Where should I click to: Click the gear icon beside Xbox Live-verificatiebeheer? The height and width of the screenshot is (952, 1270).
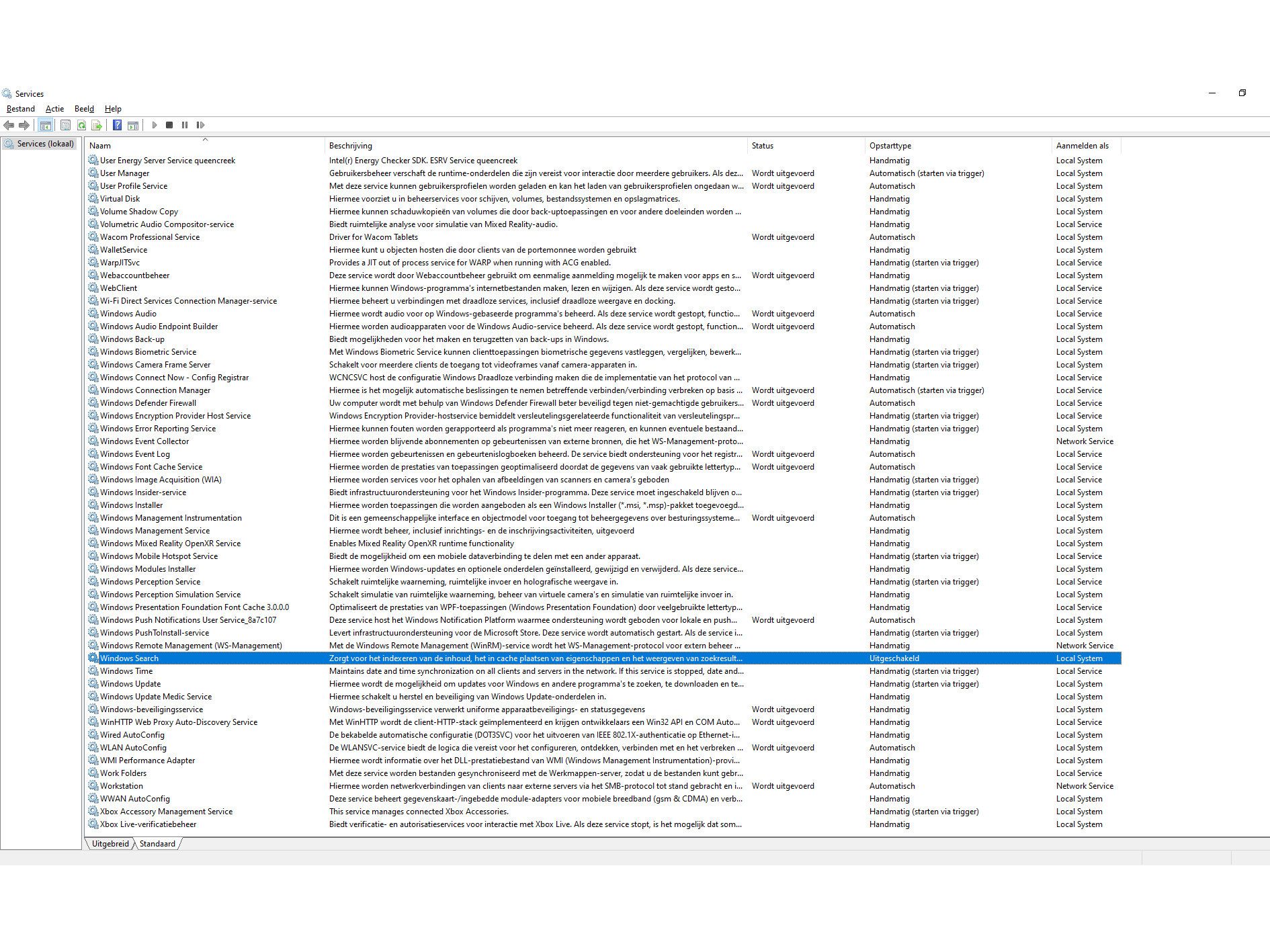point(93,824)
